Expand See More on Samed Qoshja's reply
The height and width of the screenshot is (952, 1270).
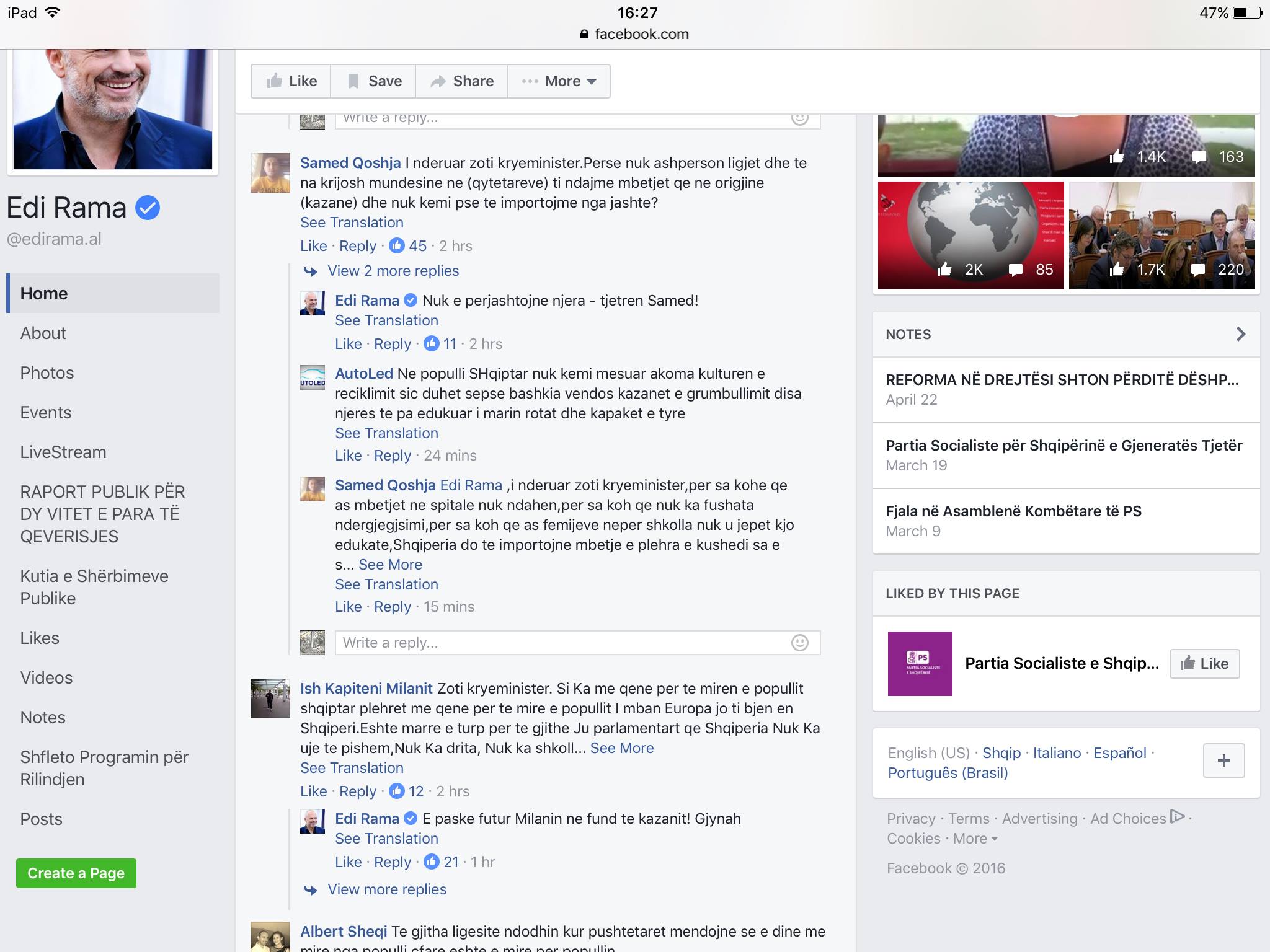point(390,565)
